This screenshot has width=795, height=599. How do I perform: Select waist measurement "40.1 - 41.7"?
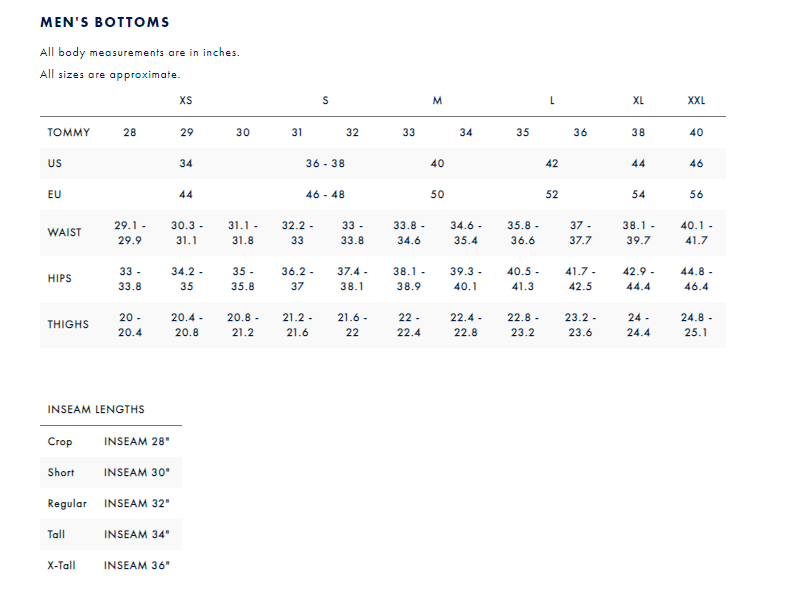(x=696, y=233)
